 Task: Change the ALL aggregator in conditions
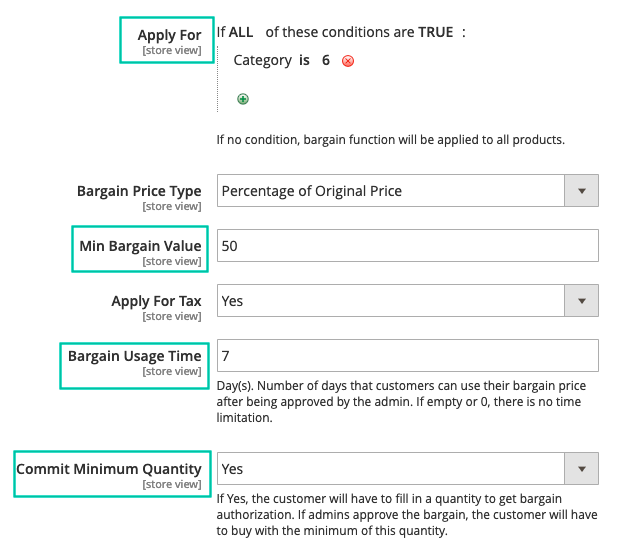(241, 32)
